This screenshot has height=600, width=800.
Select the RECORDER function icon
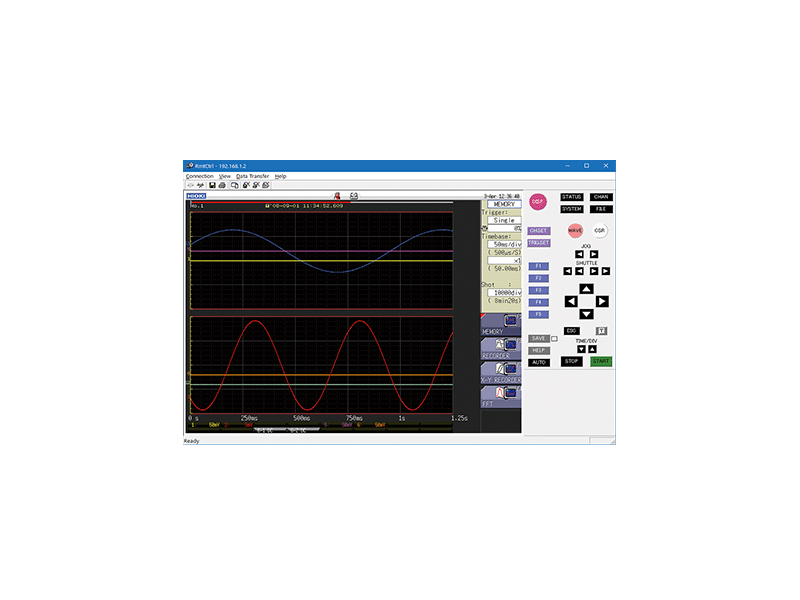tap(501, 349)
